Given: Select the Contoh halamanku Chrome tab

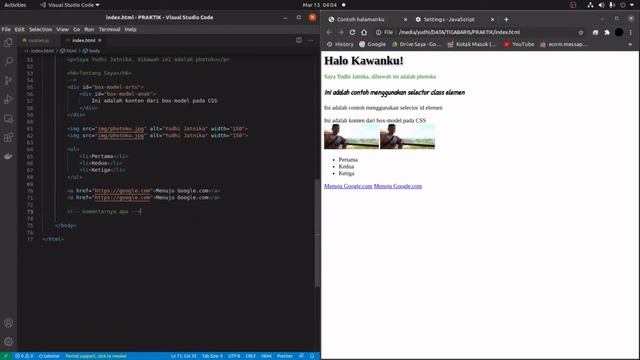Looking at the screenshot, I should point(361,19).
